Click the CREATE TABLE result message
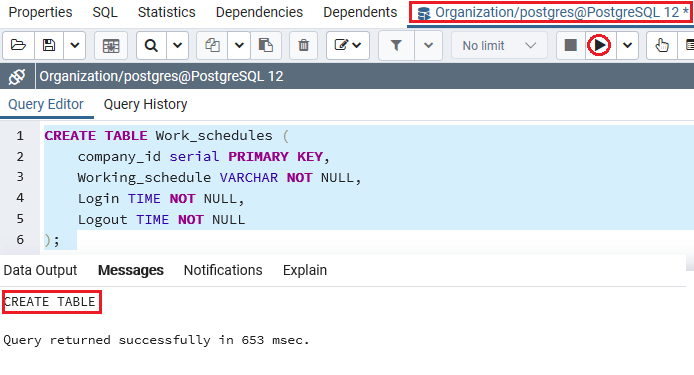 click(x=50, y=302)
